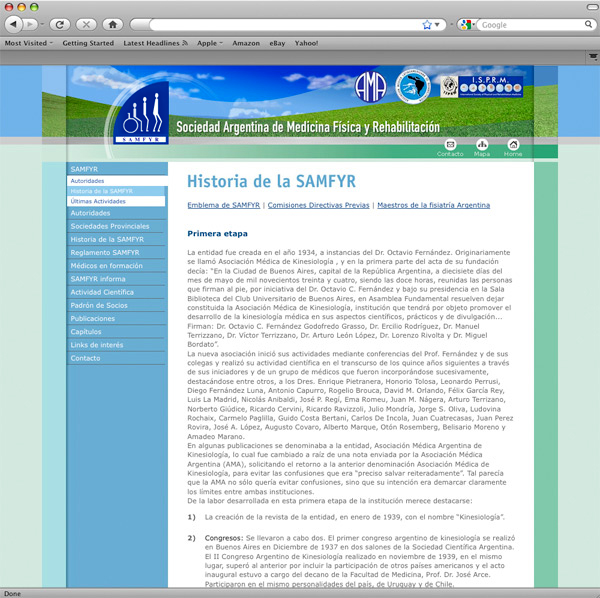Expand the Most Visited bookmarks dropdown
This screenshot has height=598, width=600.
pyautogui.click(x=29, y=44)
